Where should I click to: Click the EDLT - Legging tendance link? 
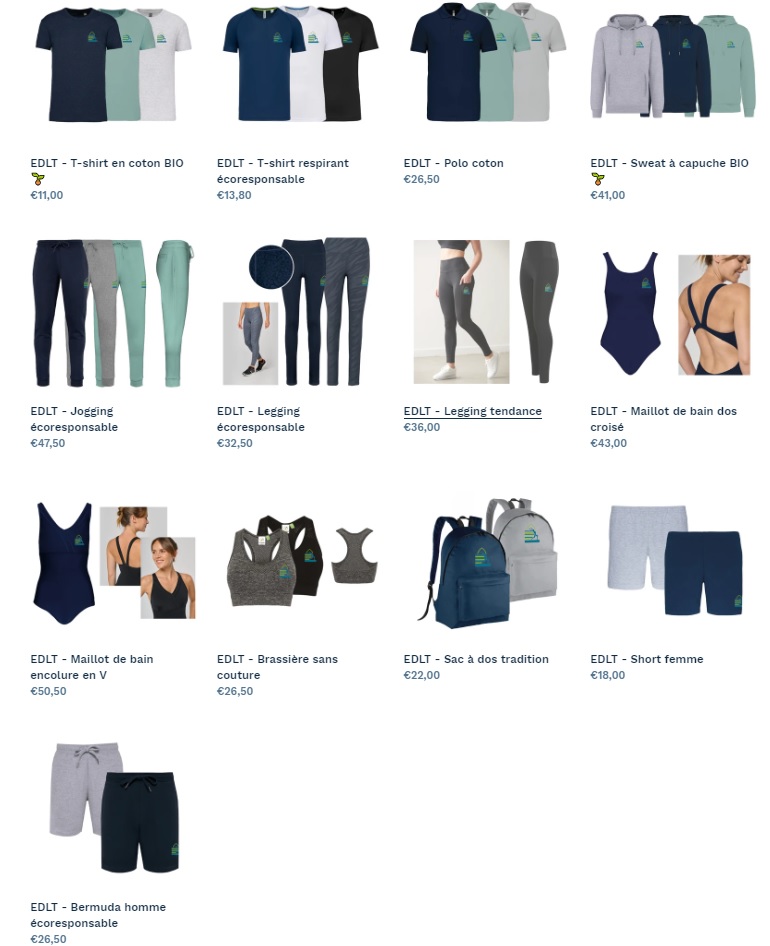tap(472, 411)
